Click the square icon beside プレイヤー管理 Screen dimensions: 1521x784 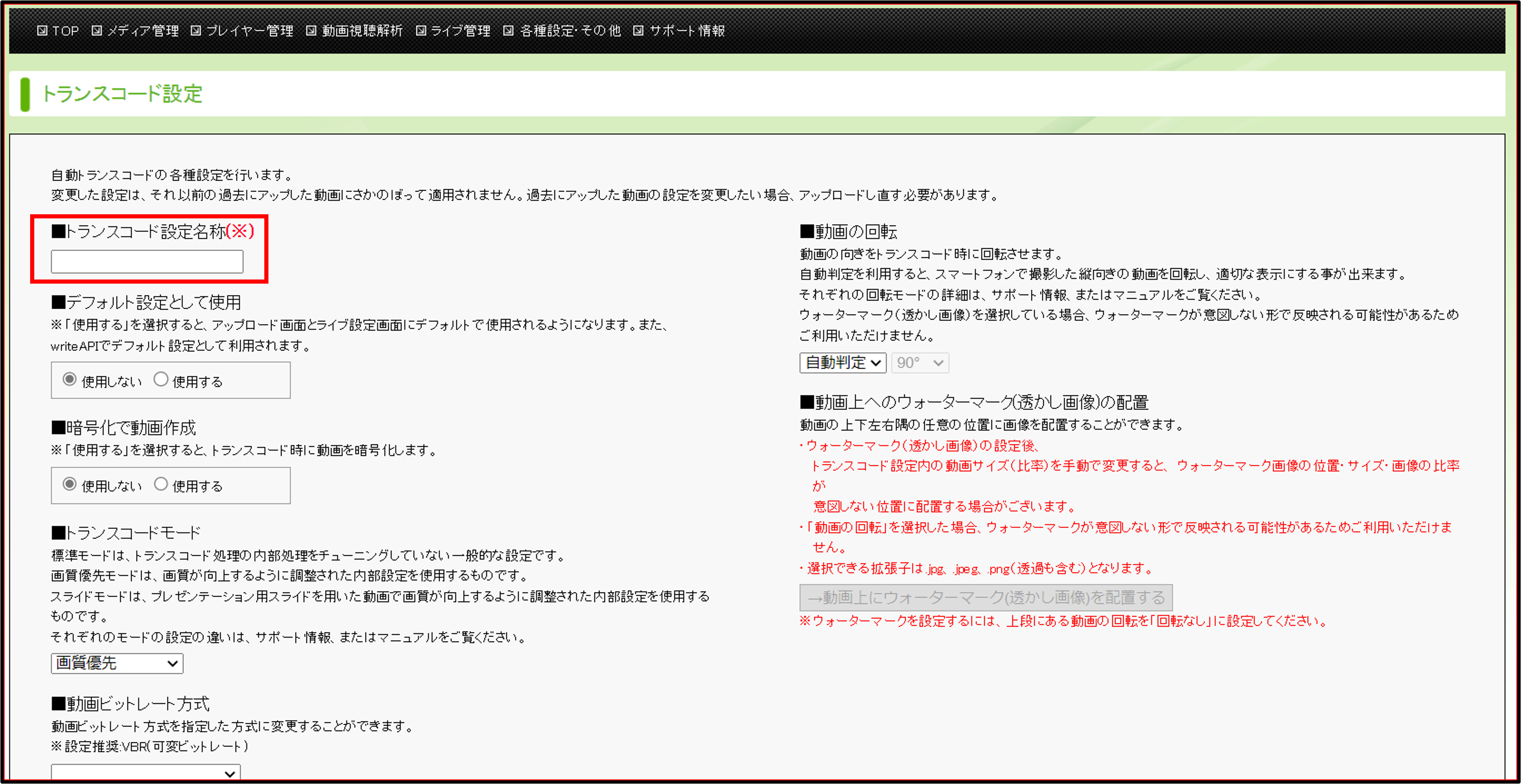coord(196,31)
